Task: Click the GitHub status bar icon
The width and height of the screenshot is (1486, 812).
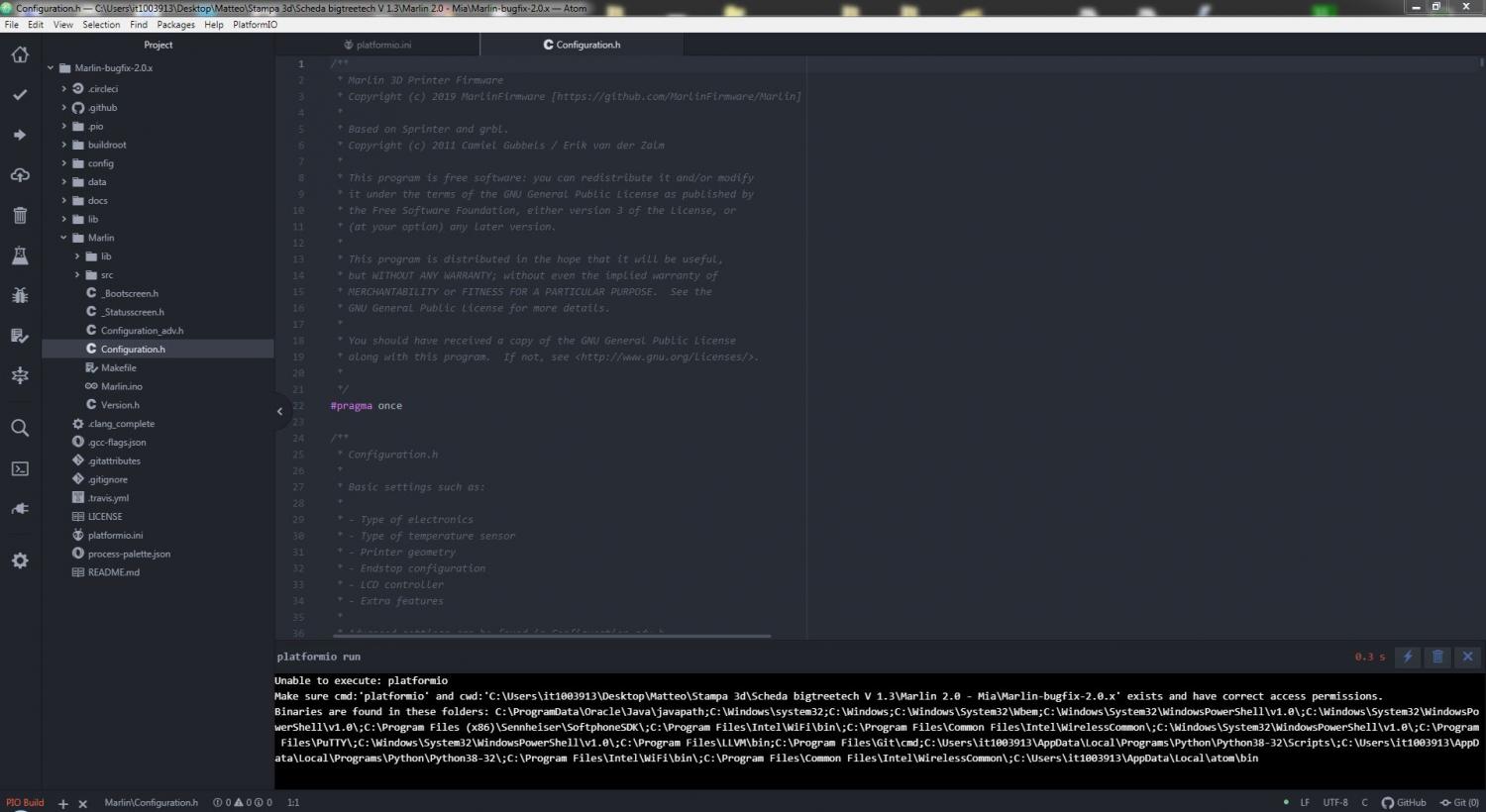Action: [x=1404, y=802]
